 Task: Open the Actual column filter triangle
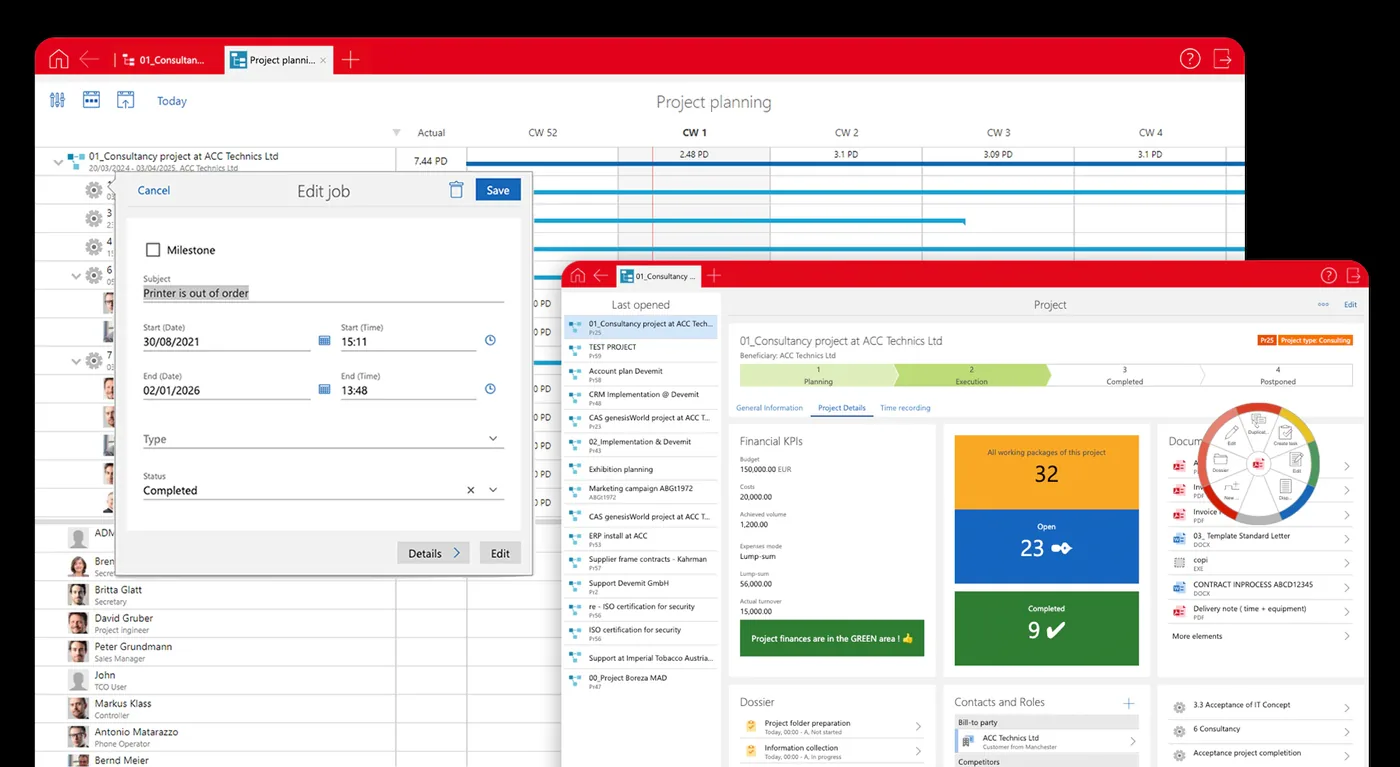pyautogui.click(x=396, y=133)
